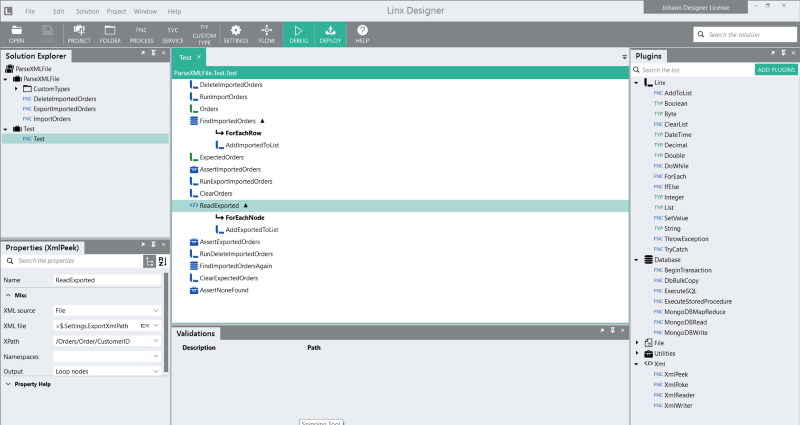
Task: Click the ADD PLUGINS button
Action: click(x=776, y=70)
